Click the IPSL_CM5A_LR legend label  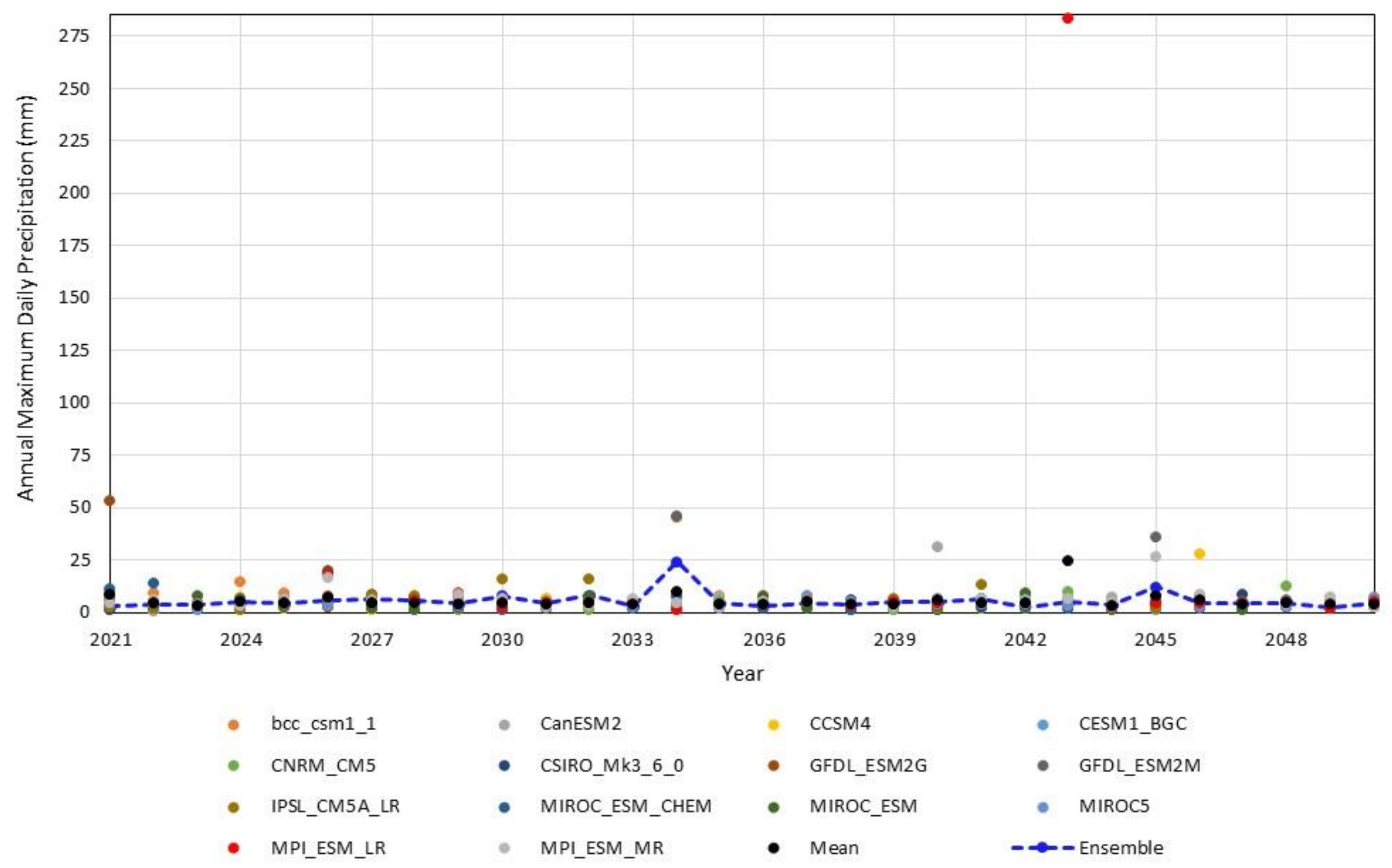tap(335, 807)
